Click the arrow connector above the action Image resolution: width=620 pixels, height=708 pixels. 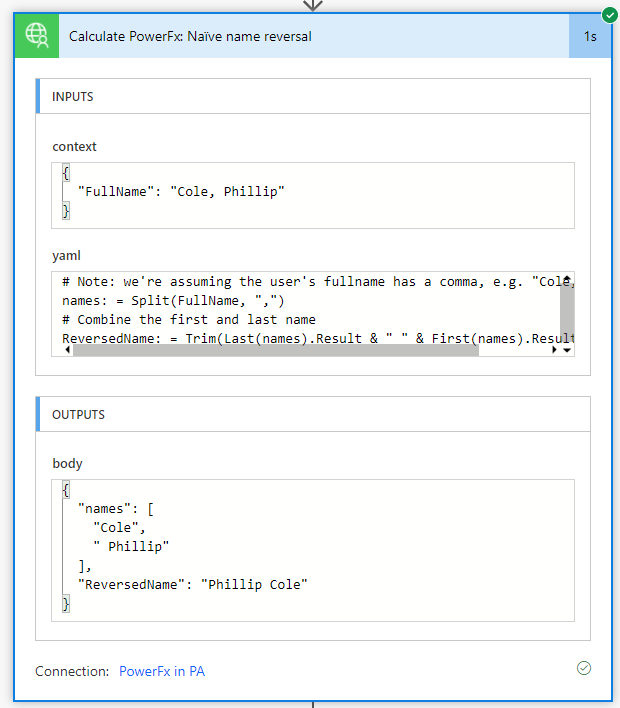pyautogui.click(x=312, y=5)
